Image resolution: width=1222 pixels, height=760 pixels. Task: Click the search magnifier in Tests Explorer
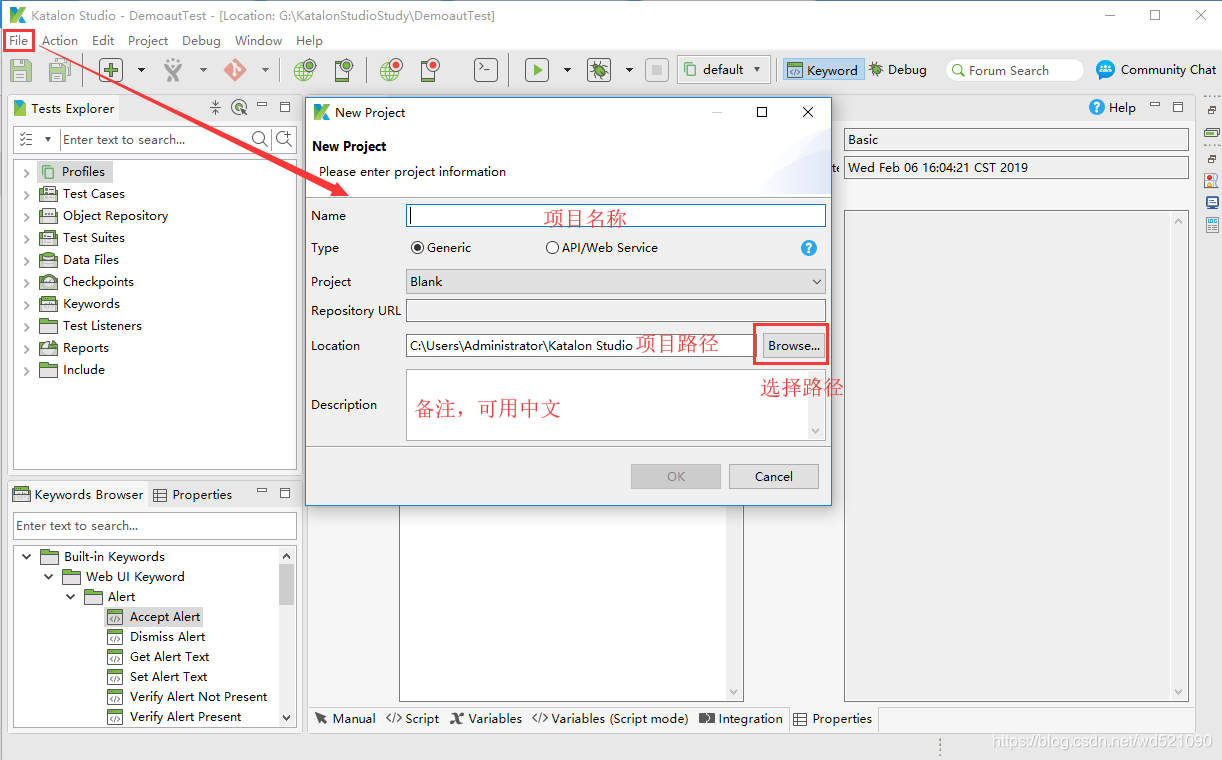(260, 139)
